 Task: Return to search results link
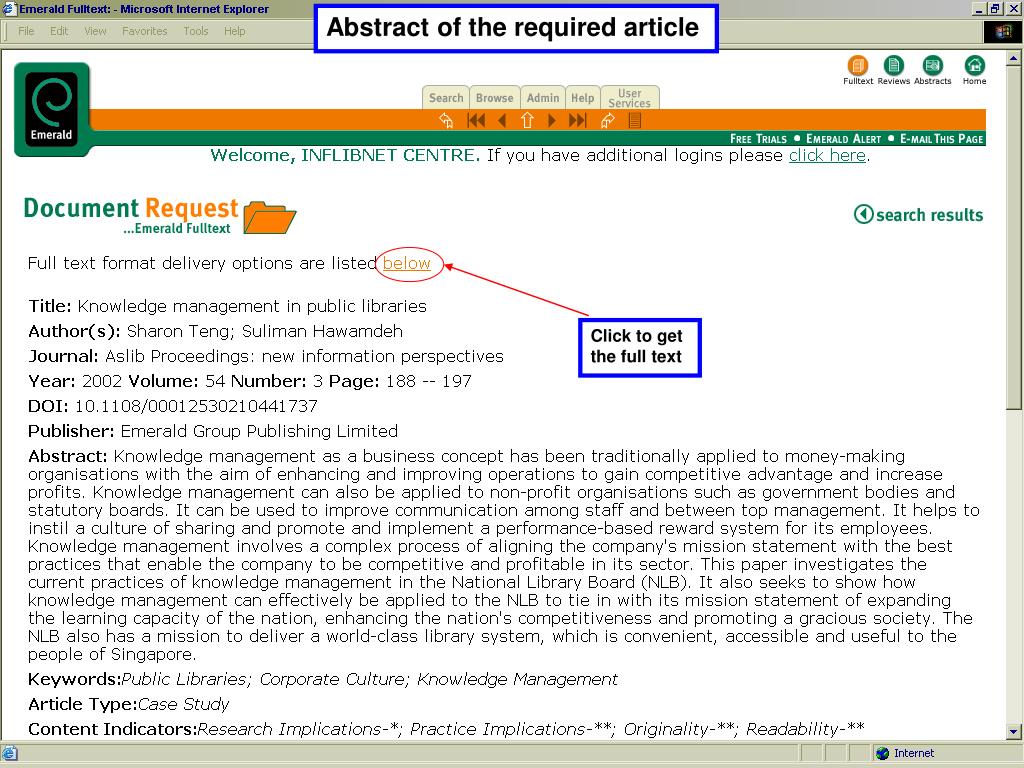click(919, 214)
